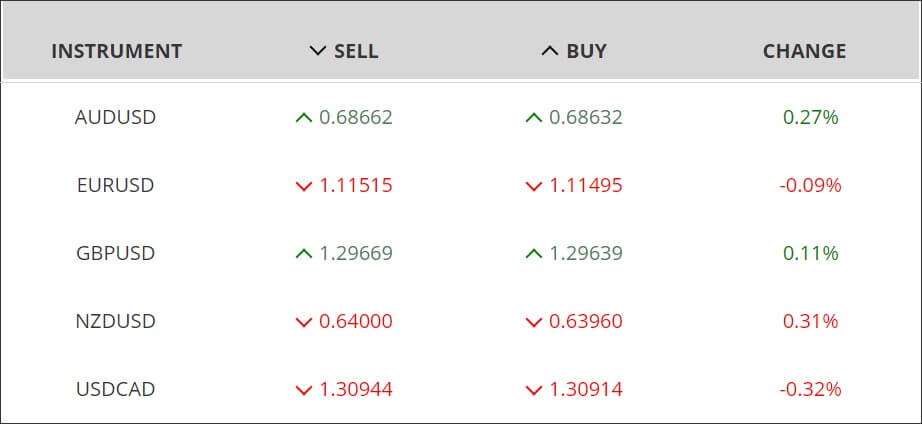922x425 pixels.
Task: Click green up arrow beside GBPUSD buy price
Action: coord(533,254)
